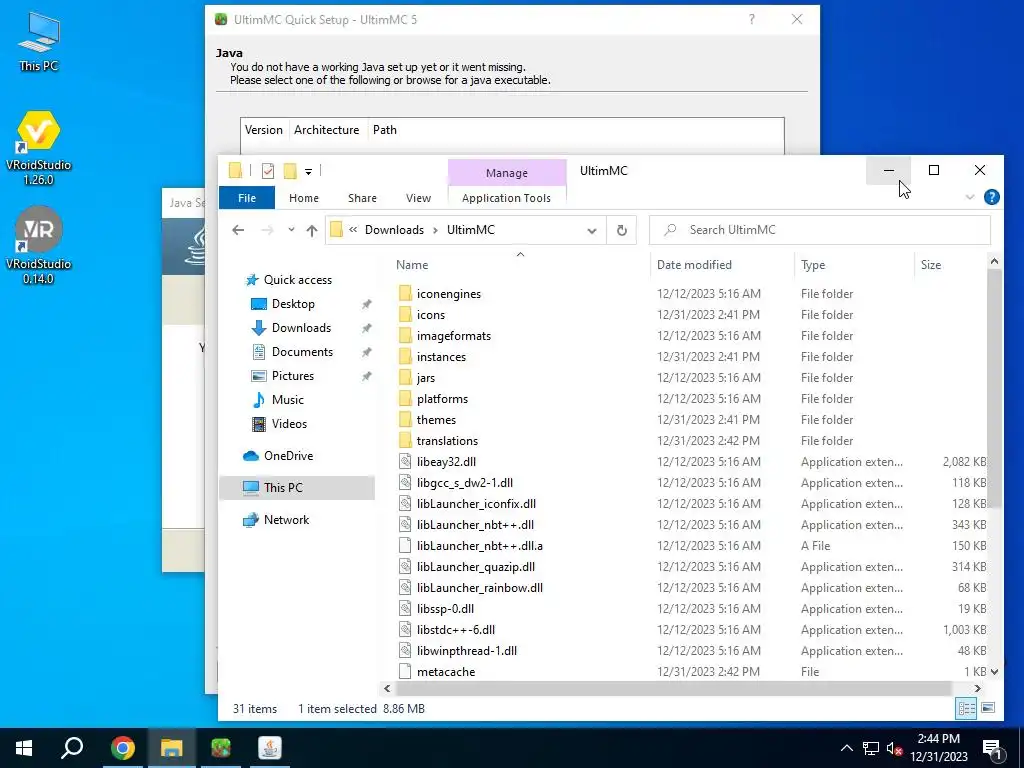
Task: Open the recent locations dropdown arrow
Action: click(291, 230)
